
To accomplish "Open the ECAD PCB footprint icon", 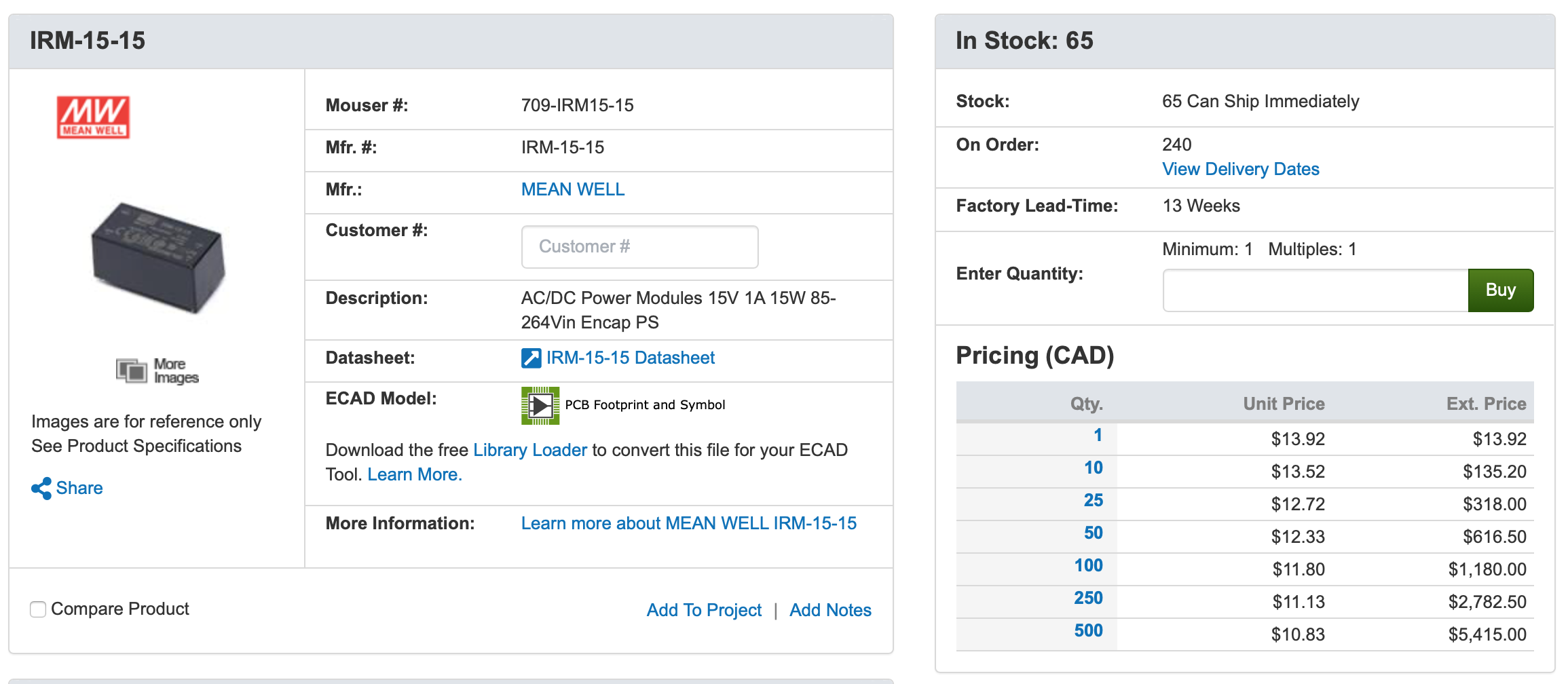I will [x=540, y=406].
